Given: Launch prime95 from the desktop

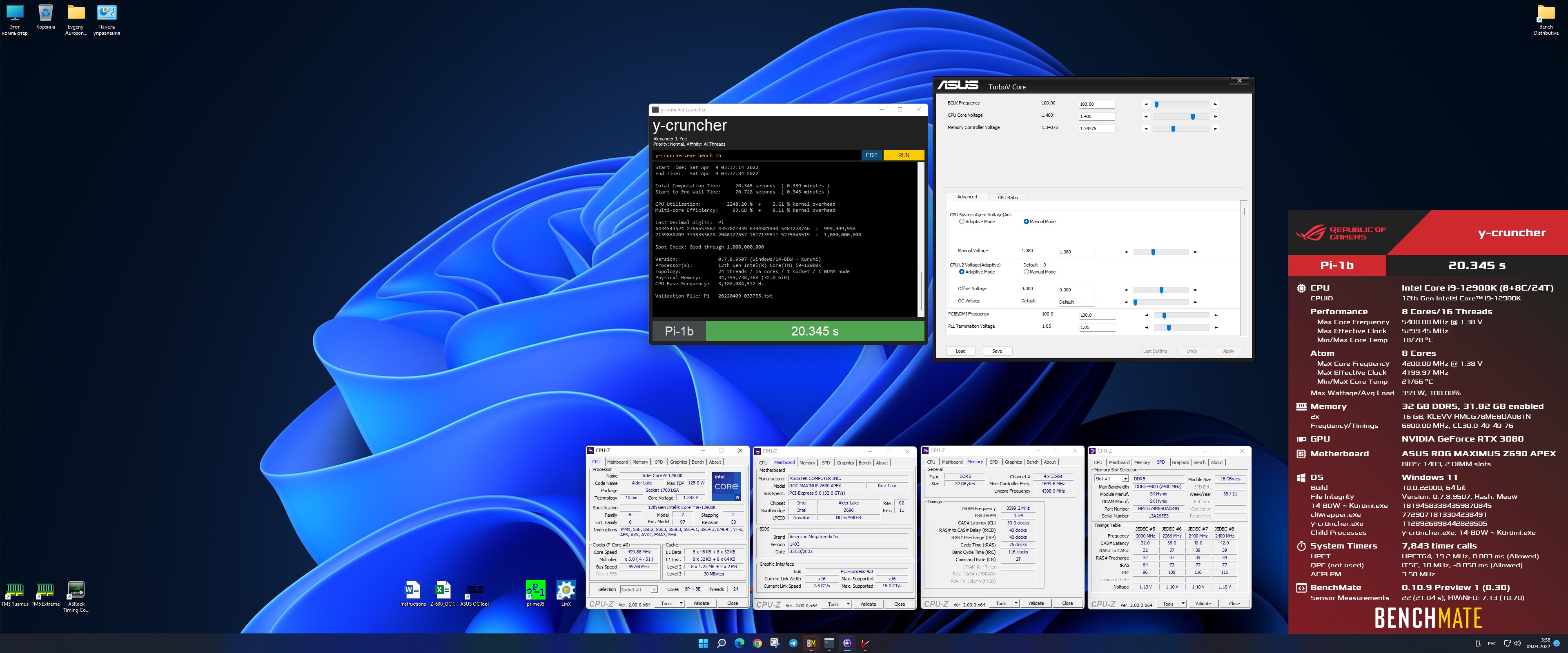Looking at the screenshot, I should 535,594.
